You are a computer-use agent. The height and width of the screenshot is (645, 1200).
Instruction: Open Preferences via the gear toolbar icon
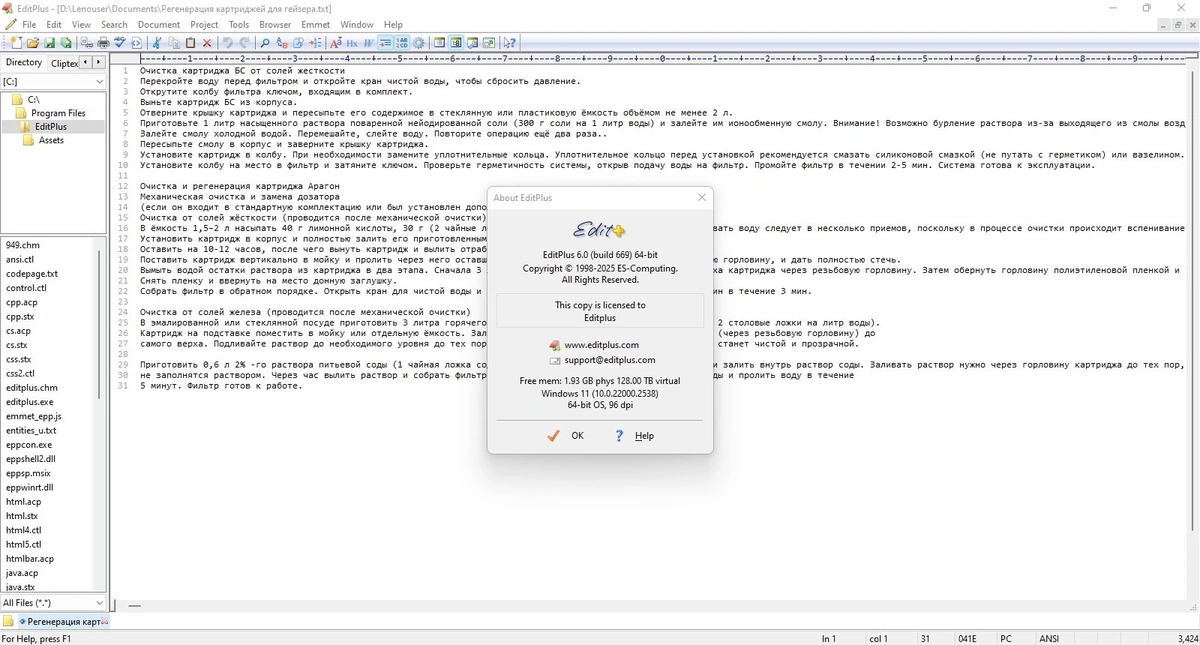pyautogui.click(x=418, y=43)
